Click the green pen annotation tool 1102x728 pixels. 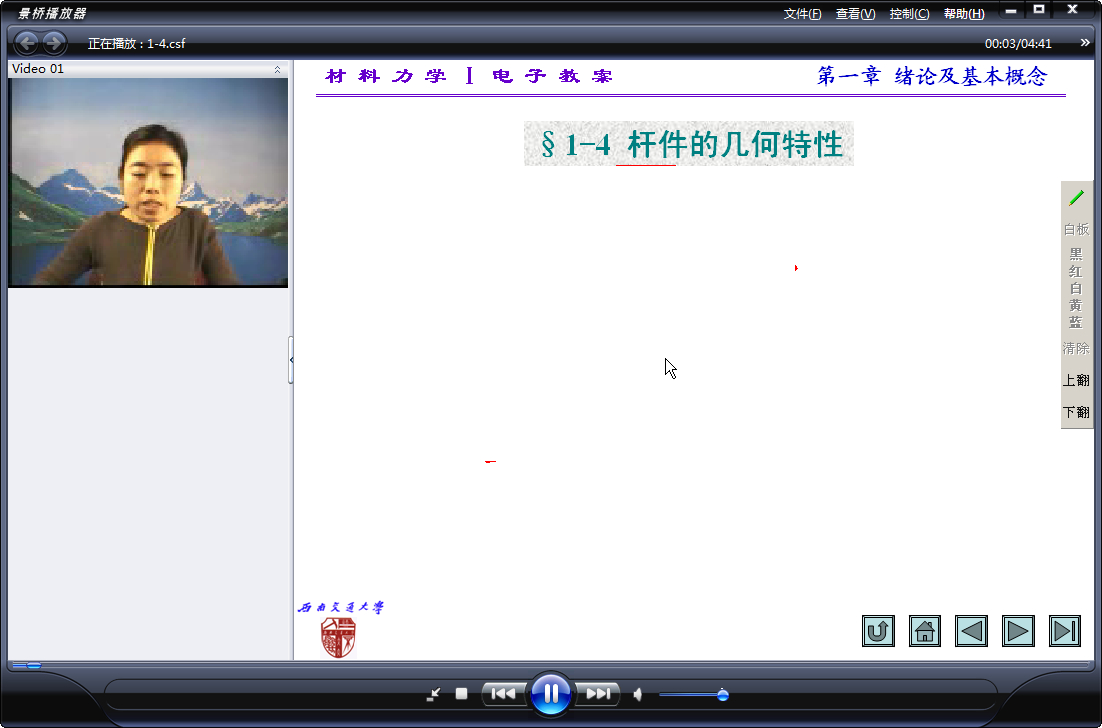[x=1076, y=198]
